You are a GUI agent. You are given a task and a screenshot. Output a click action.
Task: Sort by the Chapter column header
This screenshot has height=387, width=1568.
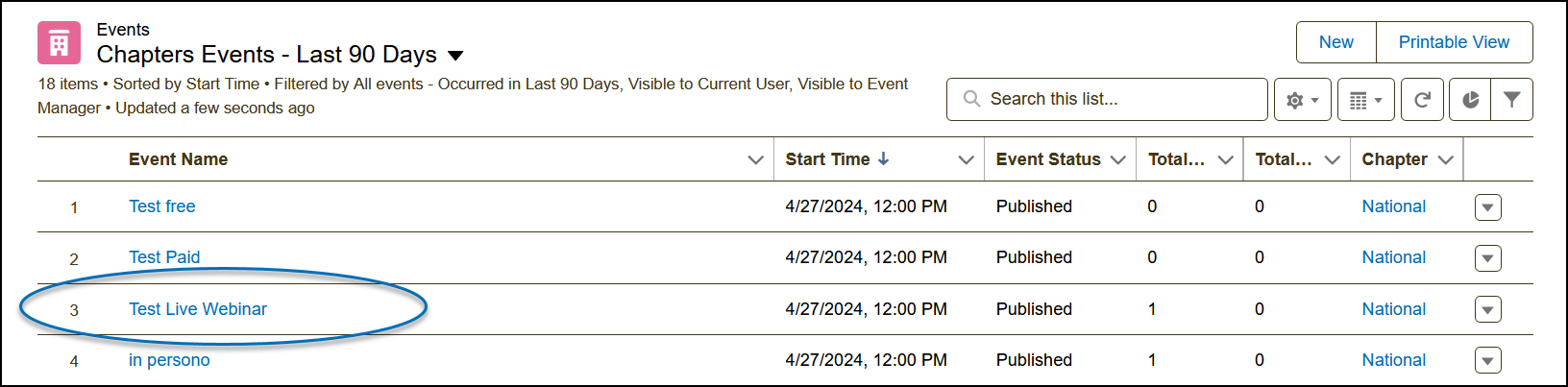pos(1393,159)
